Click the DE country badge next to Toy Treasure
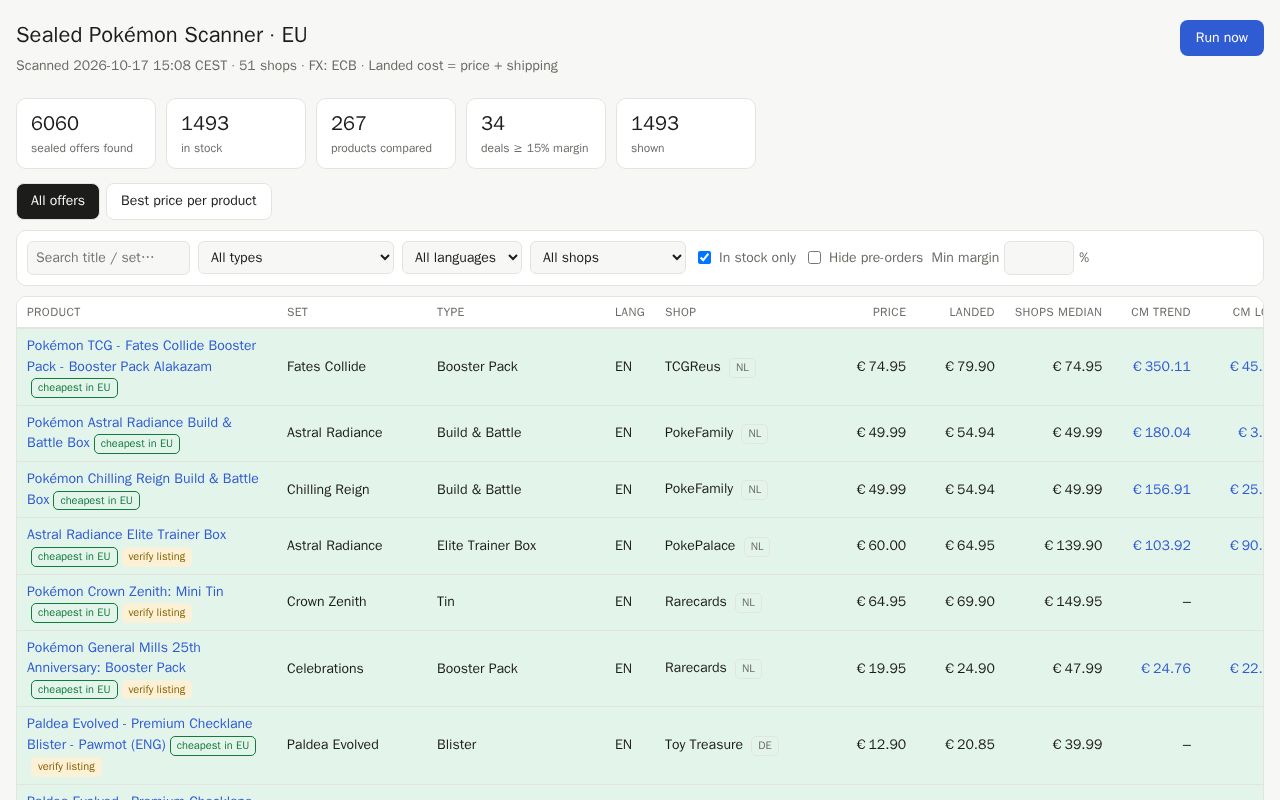The width and height of the screenshot is (1280, 800). [x=765, y=746]
